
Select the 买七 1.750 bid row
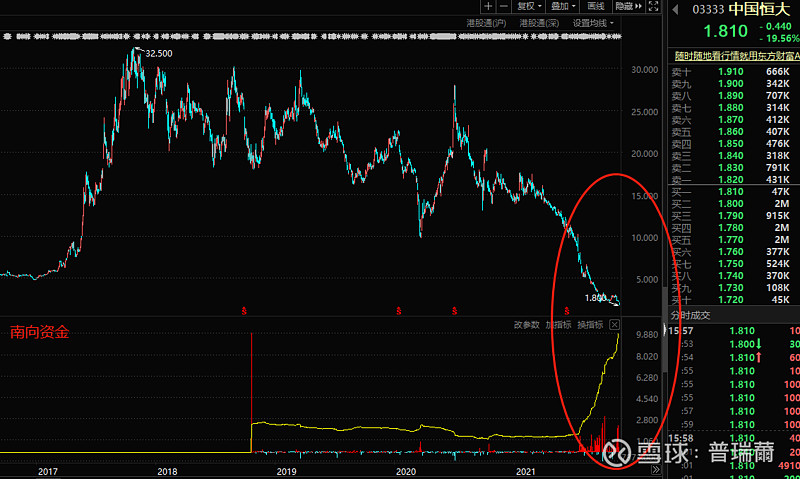click(x=734, y=264)
